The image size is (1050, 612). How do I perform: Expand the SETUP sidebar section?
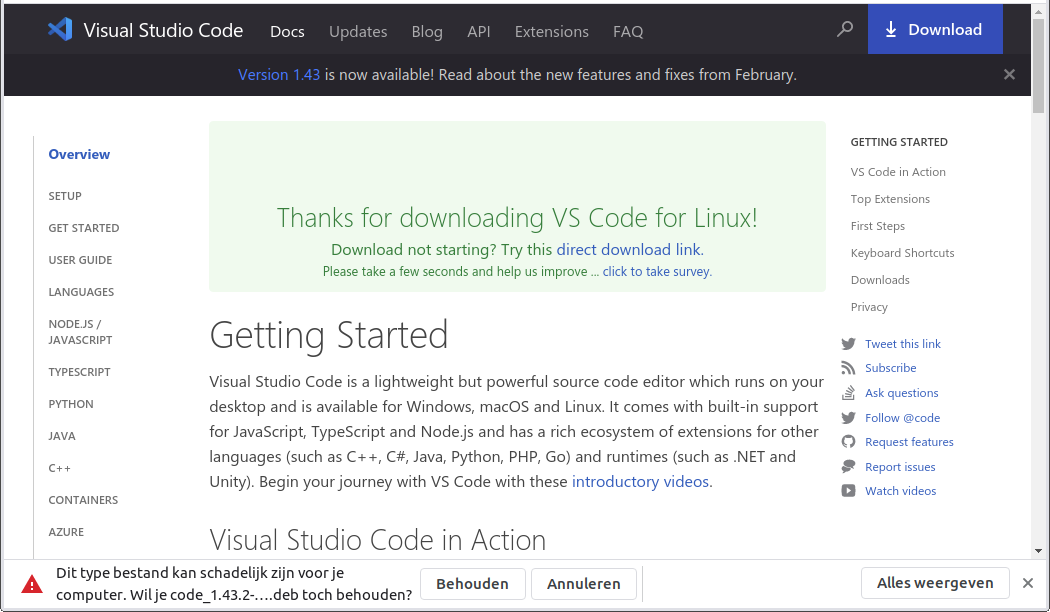coord(65,196)
